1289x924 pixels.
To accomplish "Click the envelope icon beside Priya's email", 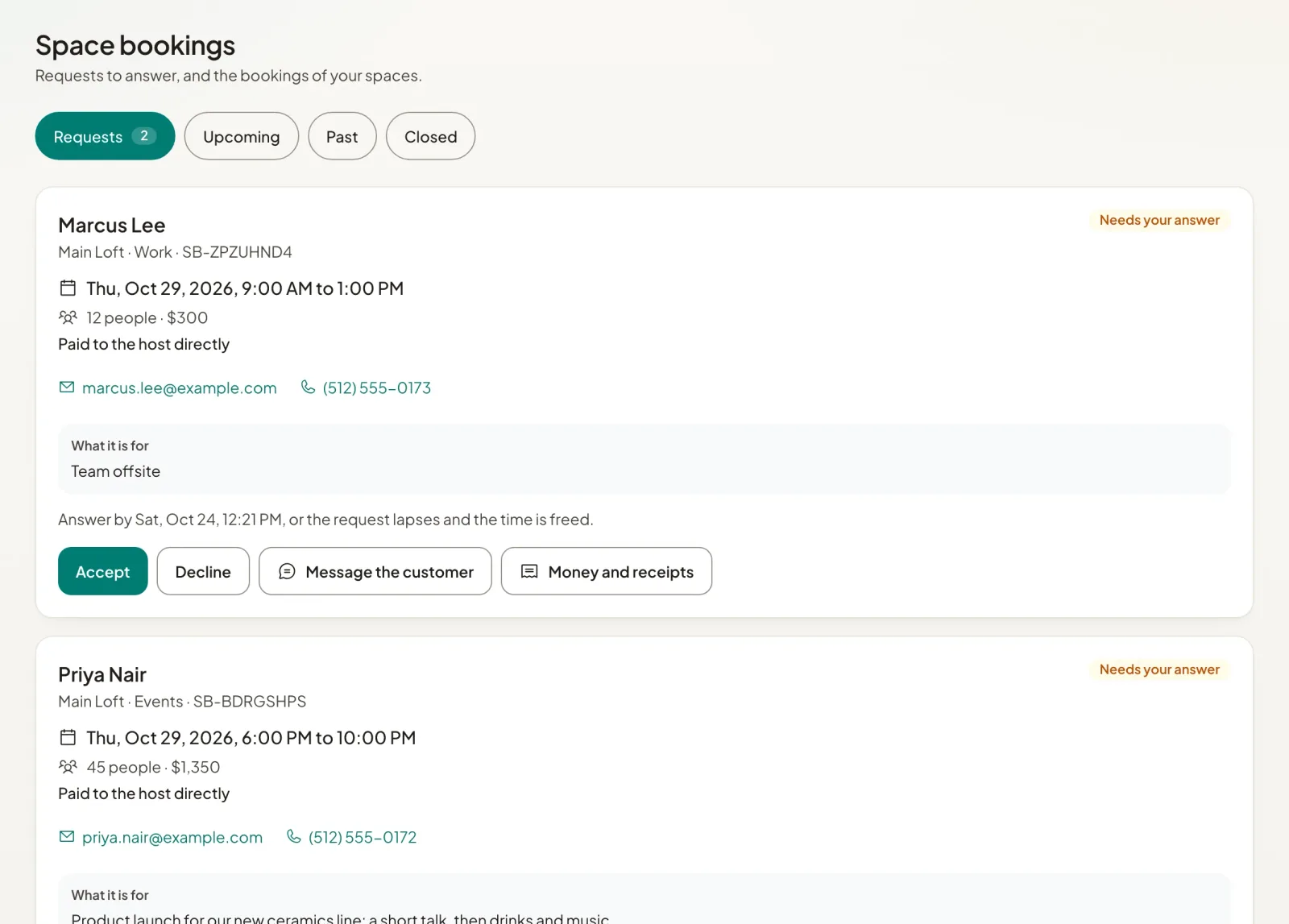I will tap(67, 837).
